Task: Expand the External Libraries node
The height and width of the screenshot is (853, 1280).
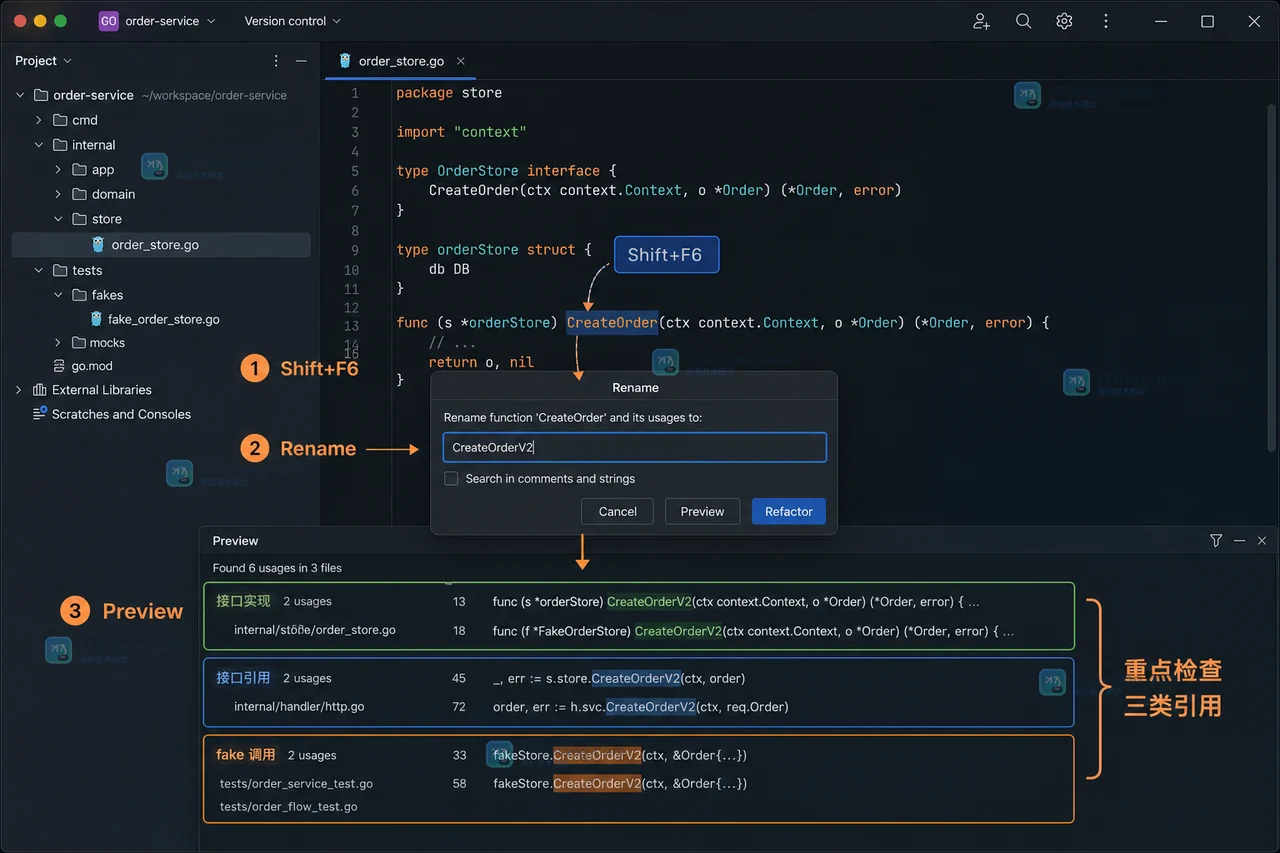Action: [18, 390]
